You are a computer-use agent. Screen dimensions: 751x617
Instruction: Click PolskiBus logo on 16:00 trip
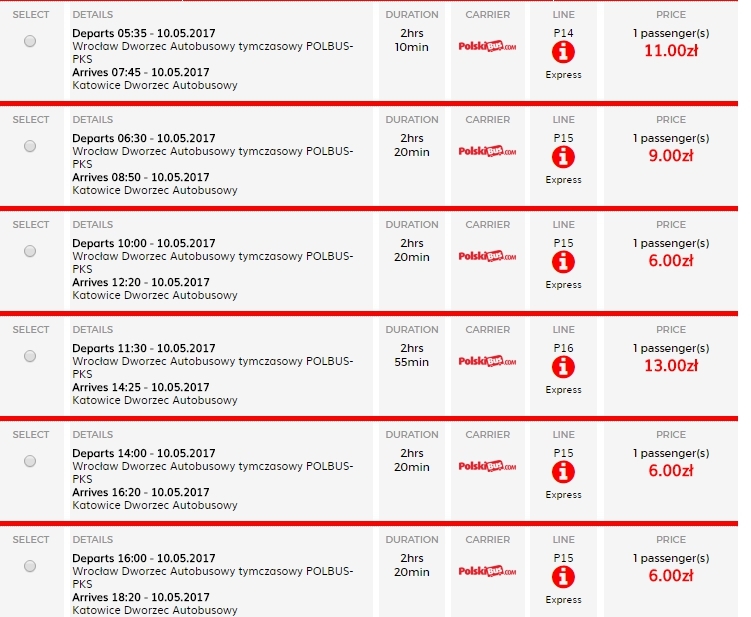[x=487, y=571]
